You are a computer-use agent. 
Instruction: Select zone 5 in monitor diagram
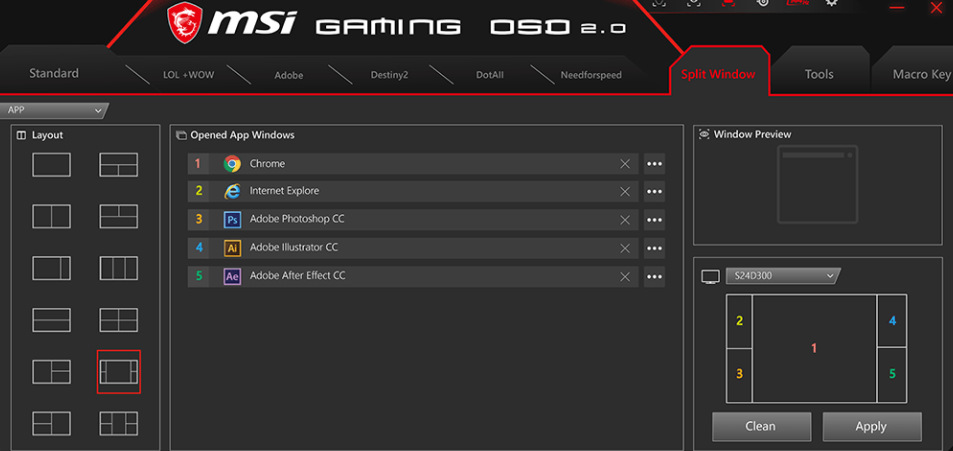(x=892, y=375)
